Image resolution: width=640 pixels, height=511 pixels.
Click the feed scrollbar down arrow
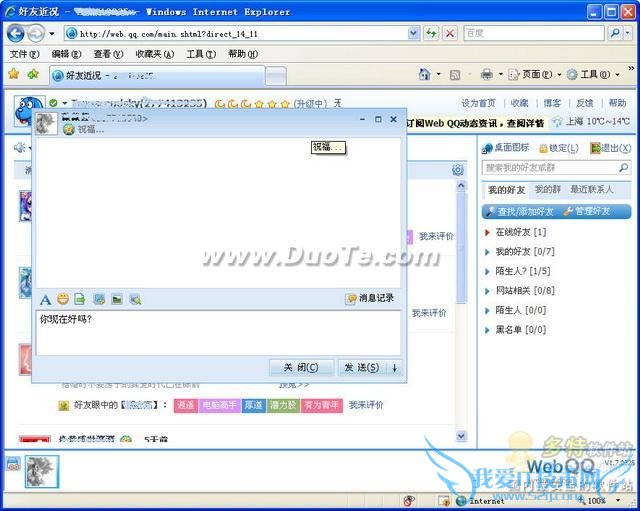point(461,436)
